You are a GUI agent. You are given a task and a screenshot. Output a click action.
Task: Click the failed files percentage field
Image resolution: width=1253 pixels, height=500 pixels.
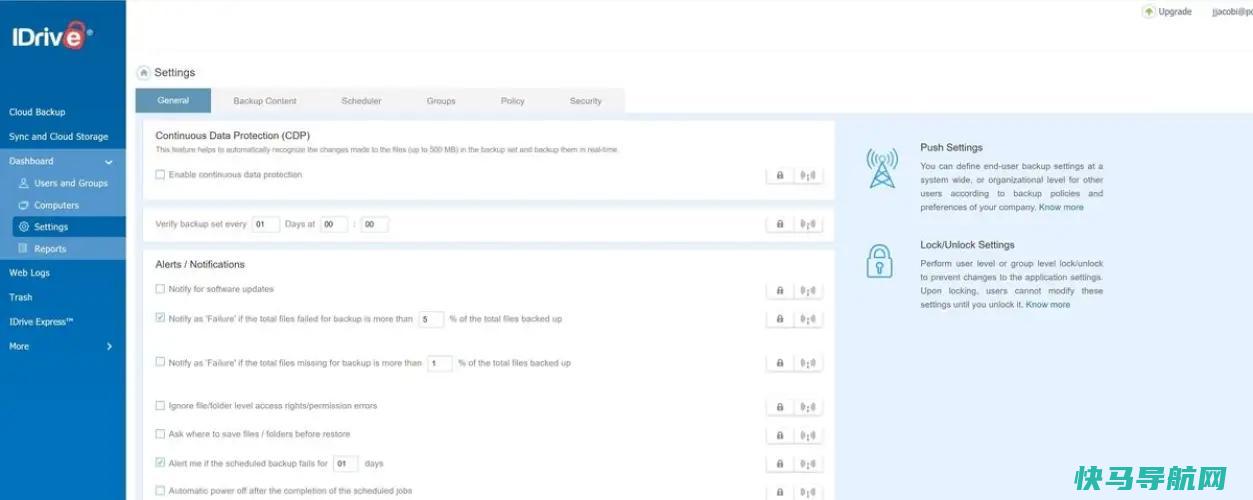pyautogui.click(x=431, y=320)
